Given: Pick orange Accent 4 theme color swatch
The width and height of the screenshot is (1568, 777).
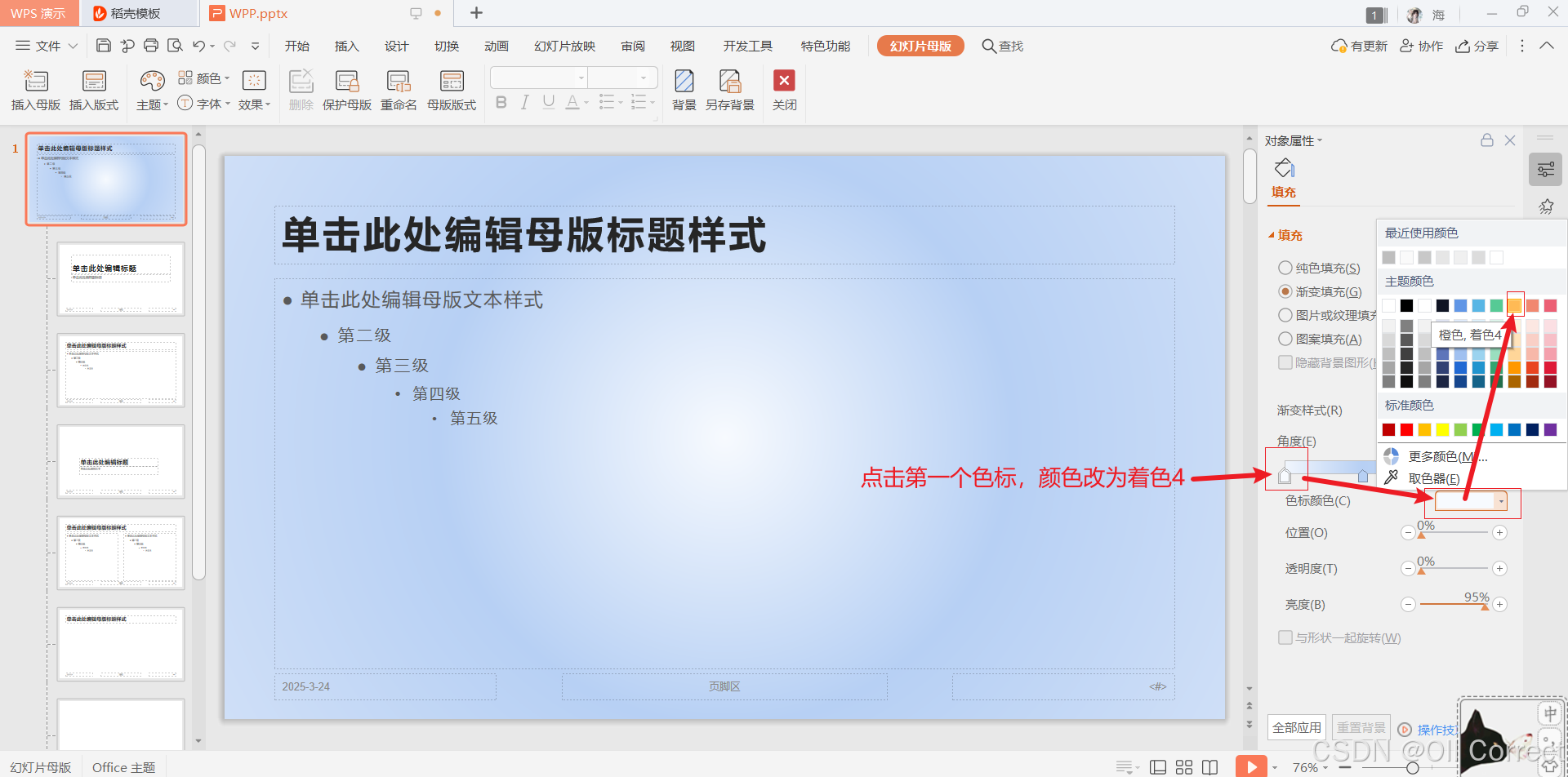Looking at the screenshot, I should pyautogui.click(x=1514, y=305).
